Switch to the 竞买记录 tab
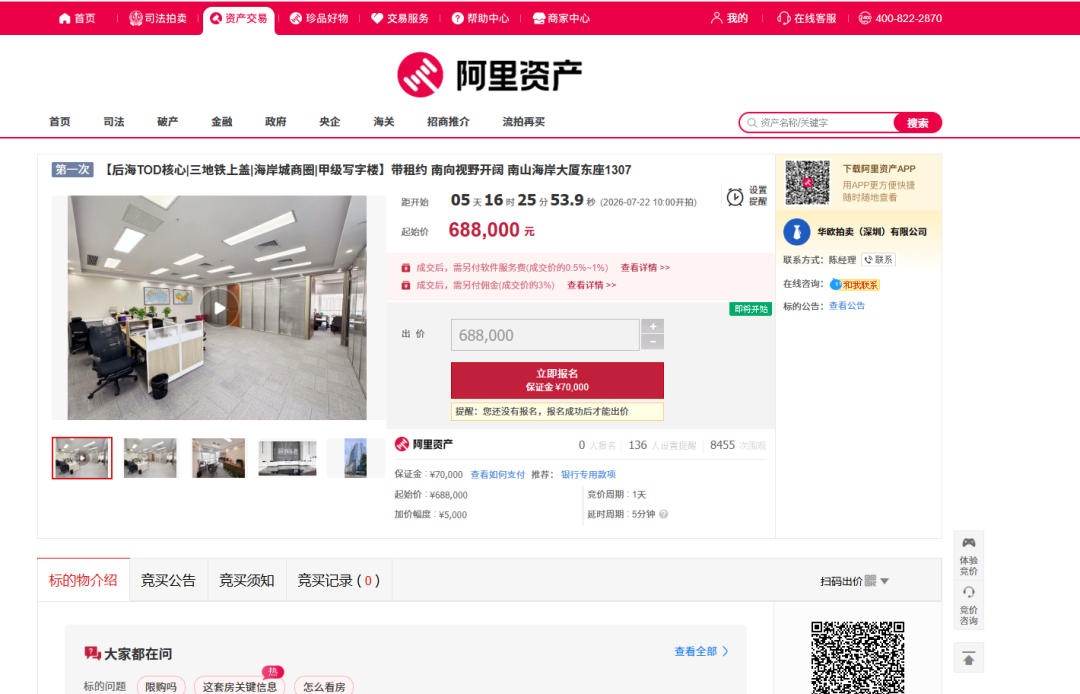 338,580
